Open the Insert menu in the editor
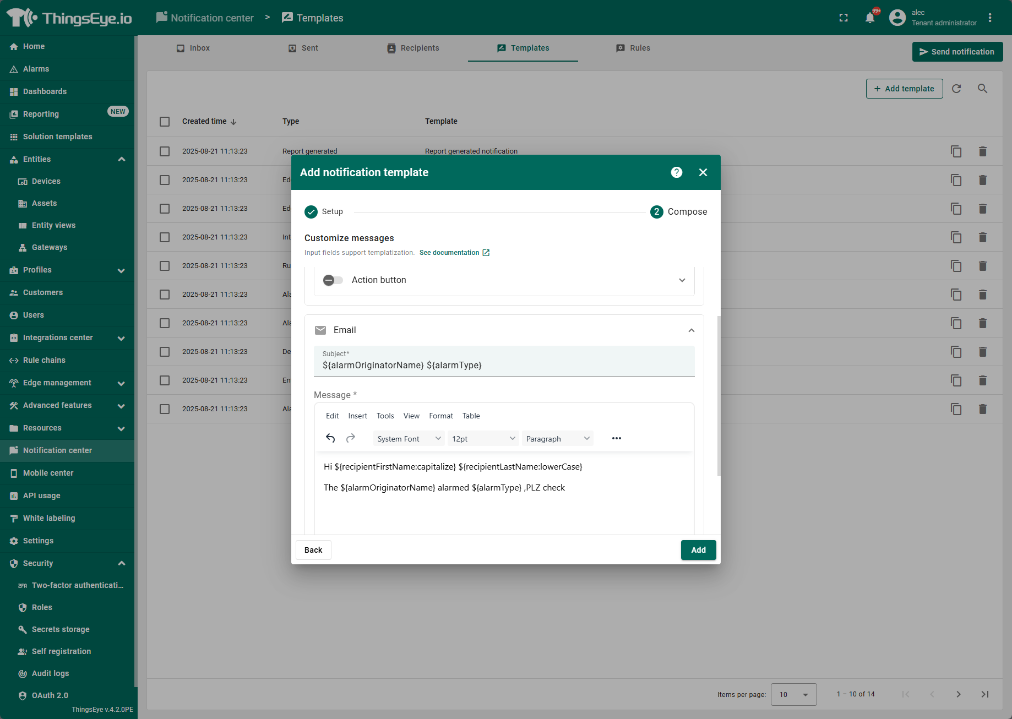1012x719 pixels. (357, 416)
